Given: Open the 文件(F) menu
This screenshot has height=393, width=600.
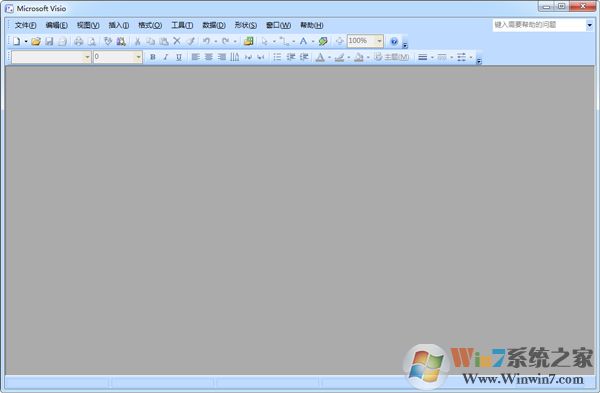Looking at the screenshot, I should coord(26,25).
